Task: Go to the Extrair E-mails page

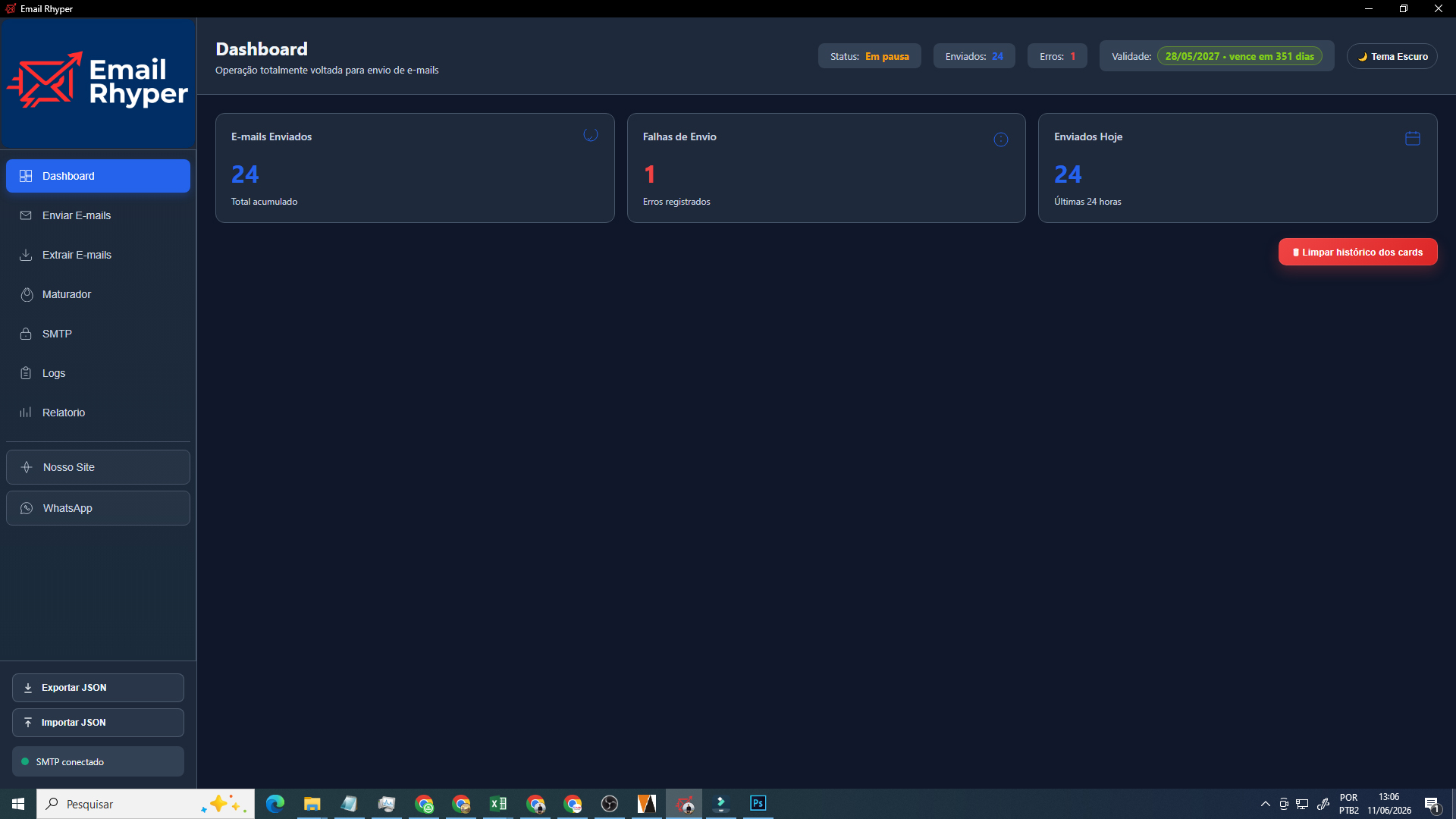Action: click(x=98, y=255)
